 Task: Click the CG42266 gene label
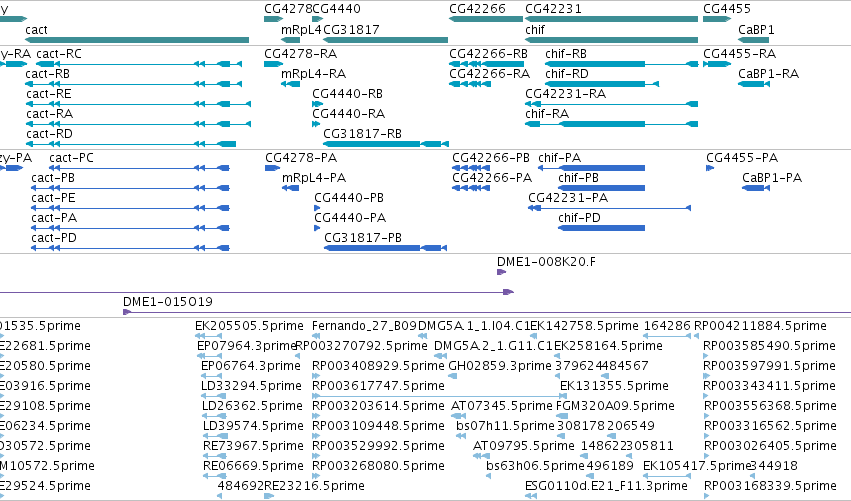tap(477, 9)
